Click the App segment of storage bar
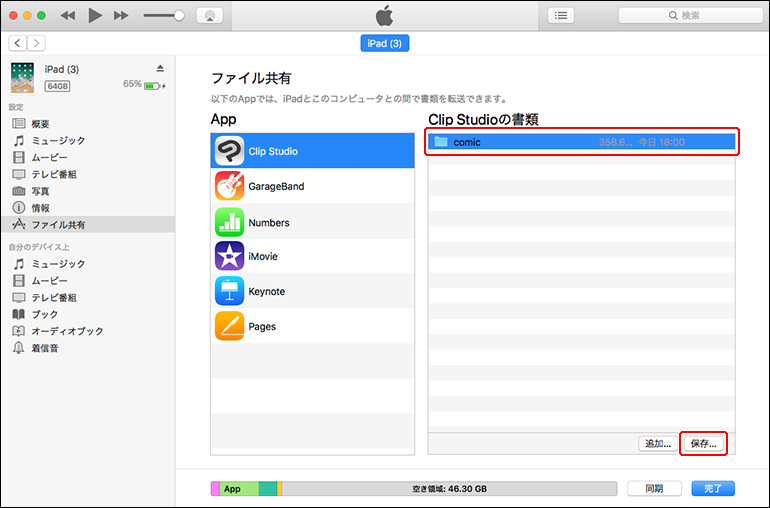The image size is (770, 508). [x=239, y=489]
